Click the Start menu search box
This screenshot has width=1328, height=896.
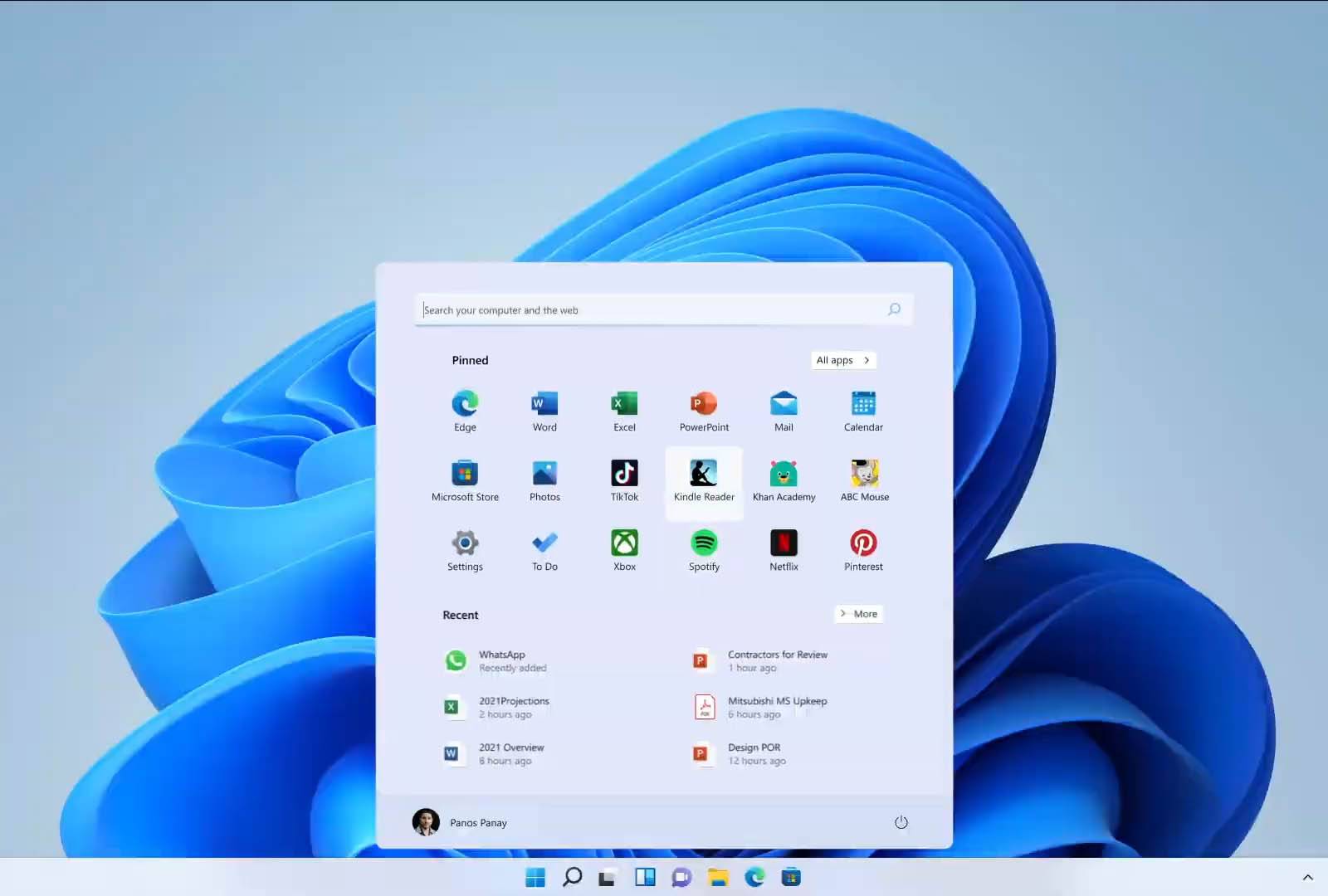(652, 309)
